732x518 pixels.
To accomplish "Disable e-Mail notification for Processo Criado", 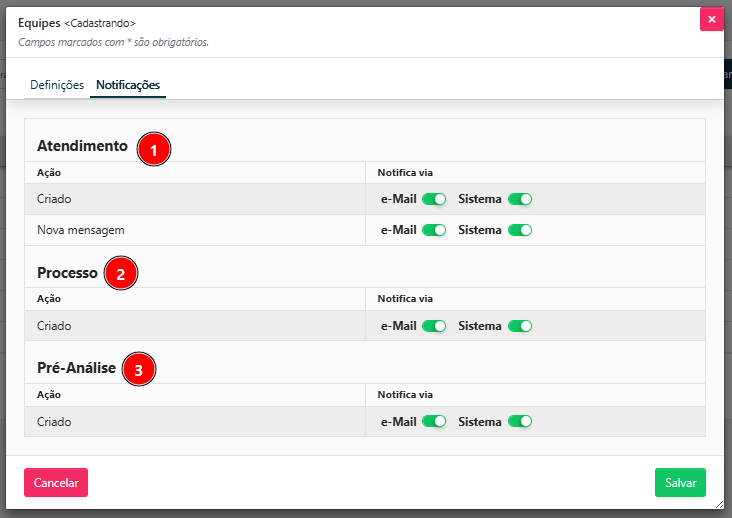I will 434,326.
